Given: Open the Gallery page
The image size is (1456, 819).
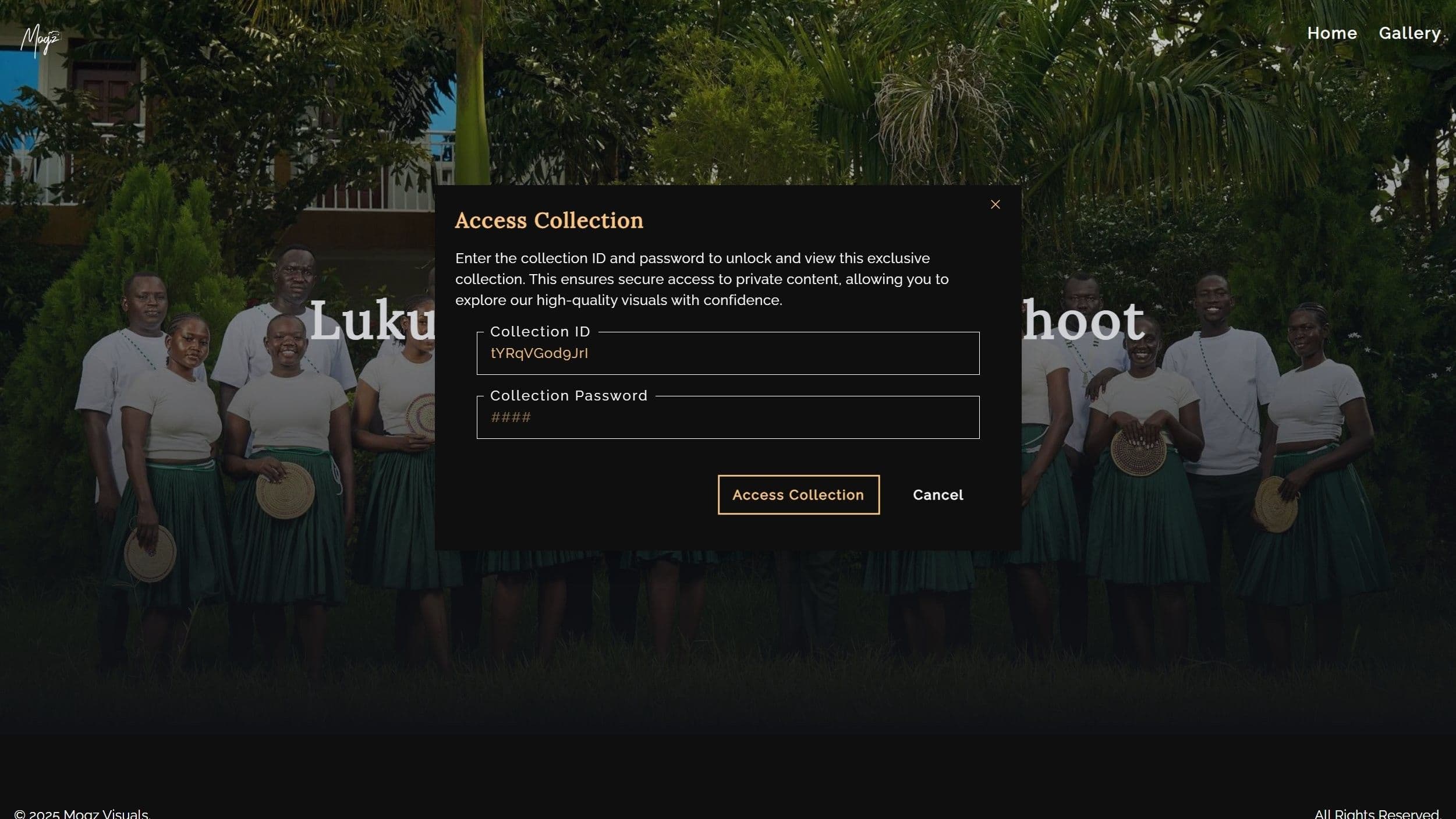Looking at the screenshot, I should coord(1409,33).
